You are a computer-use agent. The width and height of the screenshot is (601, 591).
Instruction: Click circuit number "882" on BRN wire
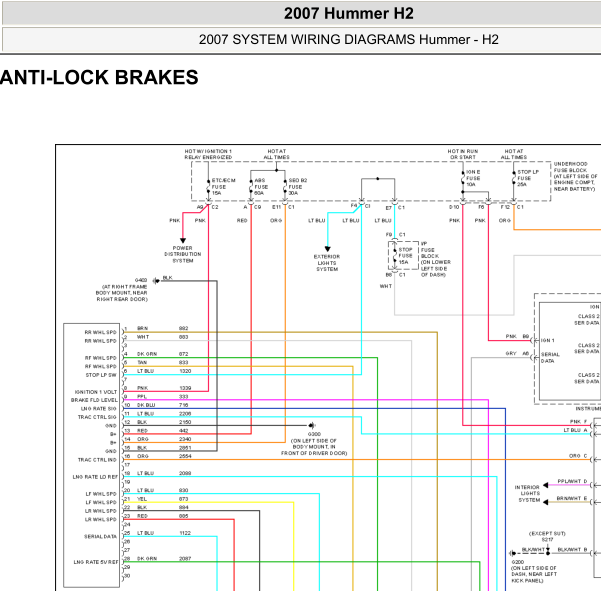[184, 328]
